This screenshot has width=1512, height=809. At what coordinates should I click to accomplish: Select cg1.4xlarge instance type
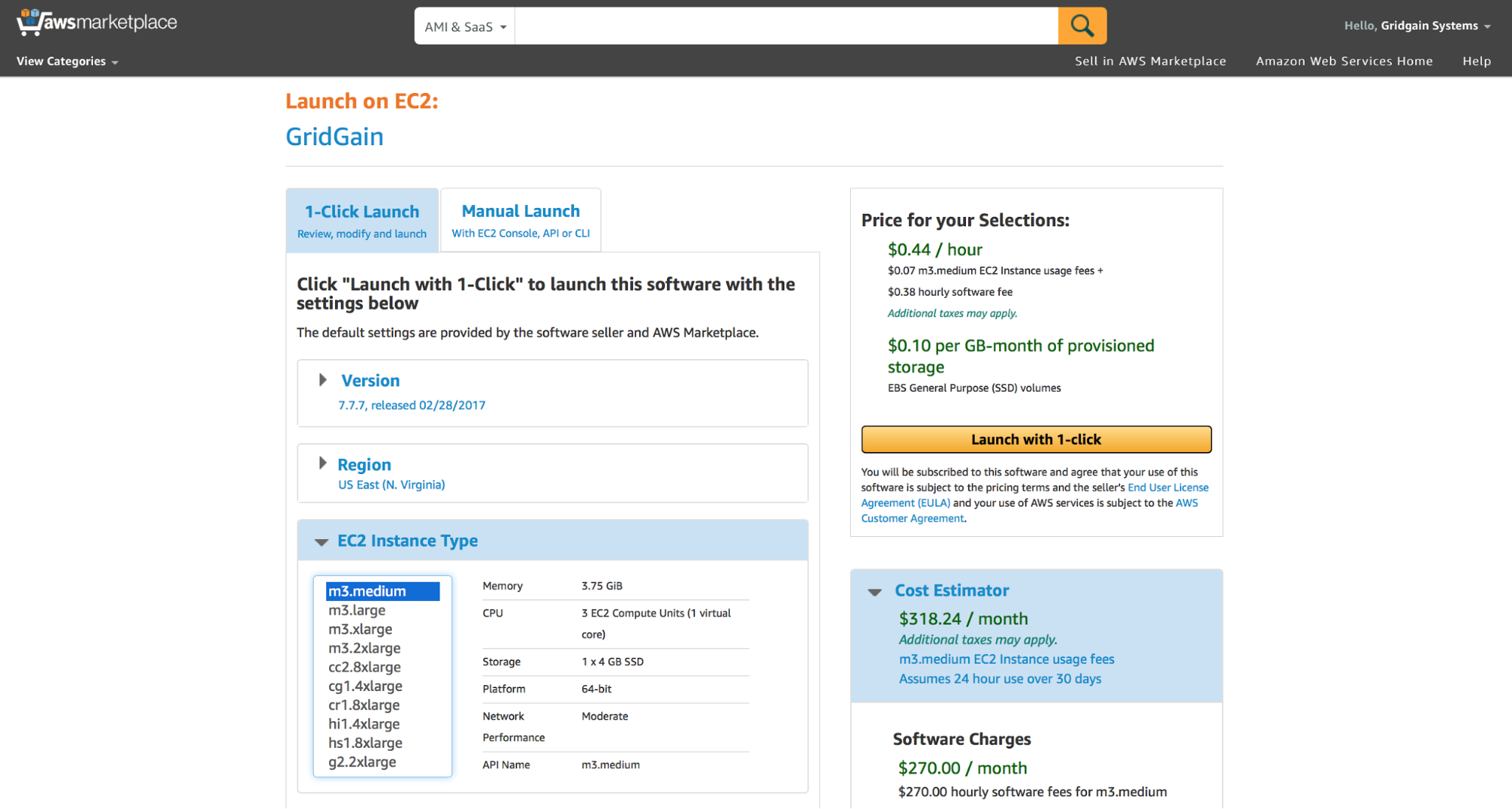coord(365,686)
